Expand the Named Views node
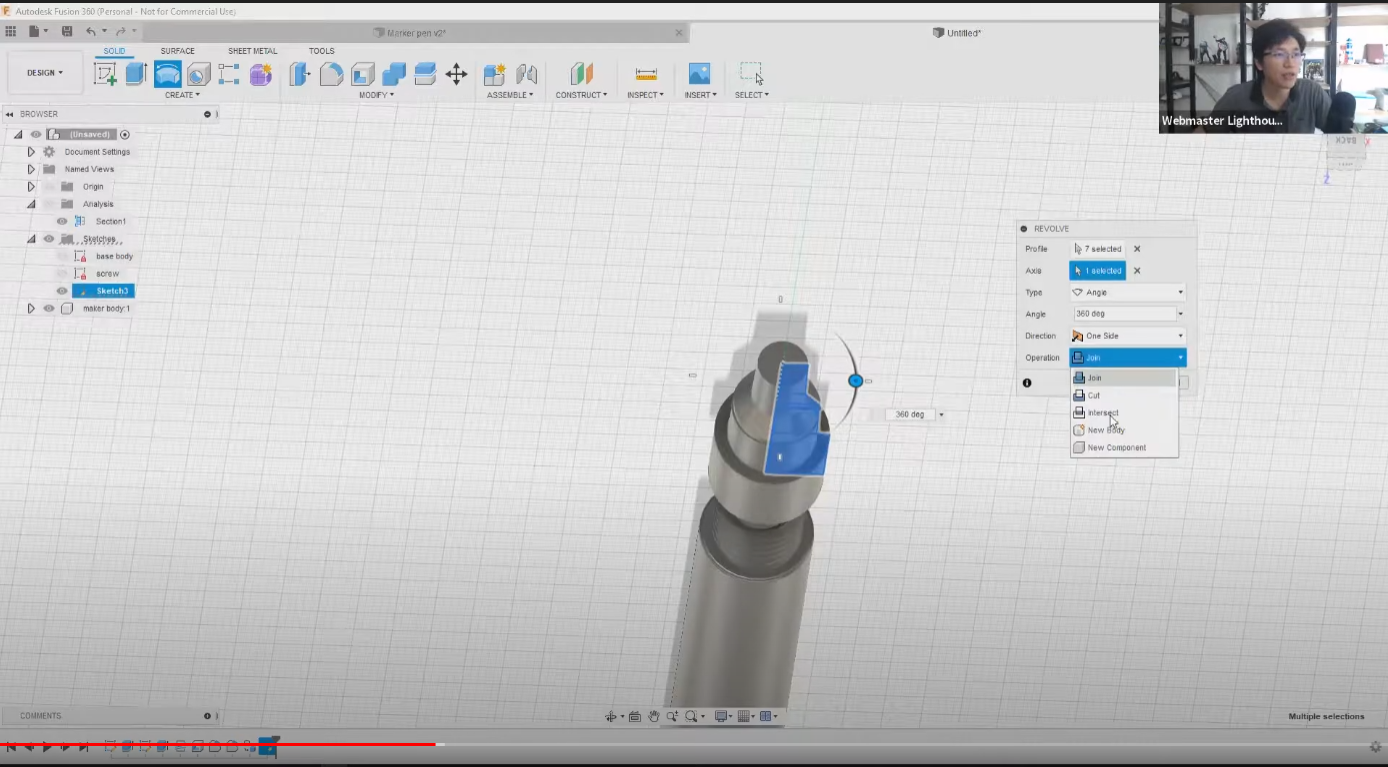 coord(31,169)
